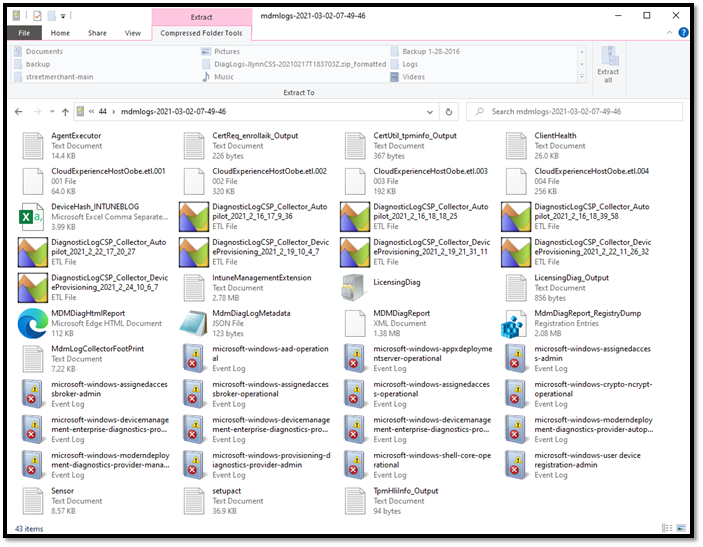Open the Help question mark icon
Screen dimensions: 703x547
pos(683,32)
